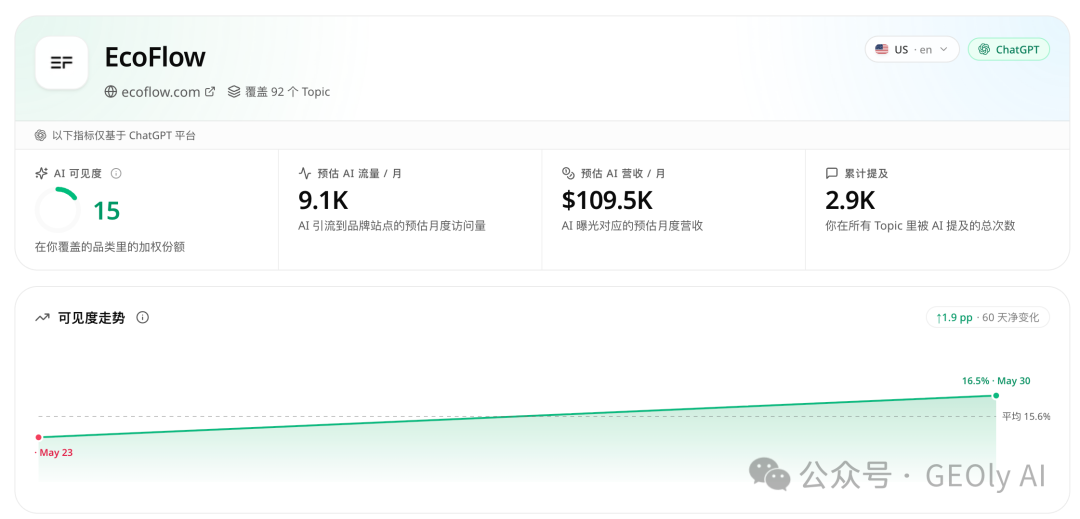Viewport: 1080px width, 519px height.
Task: Click the chat bubble icon beside 累计提及
Action: [x=831, y=173]
